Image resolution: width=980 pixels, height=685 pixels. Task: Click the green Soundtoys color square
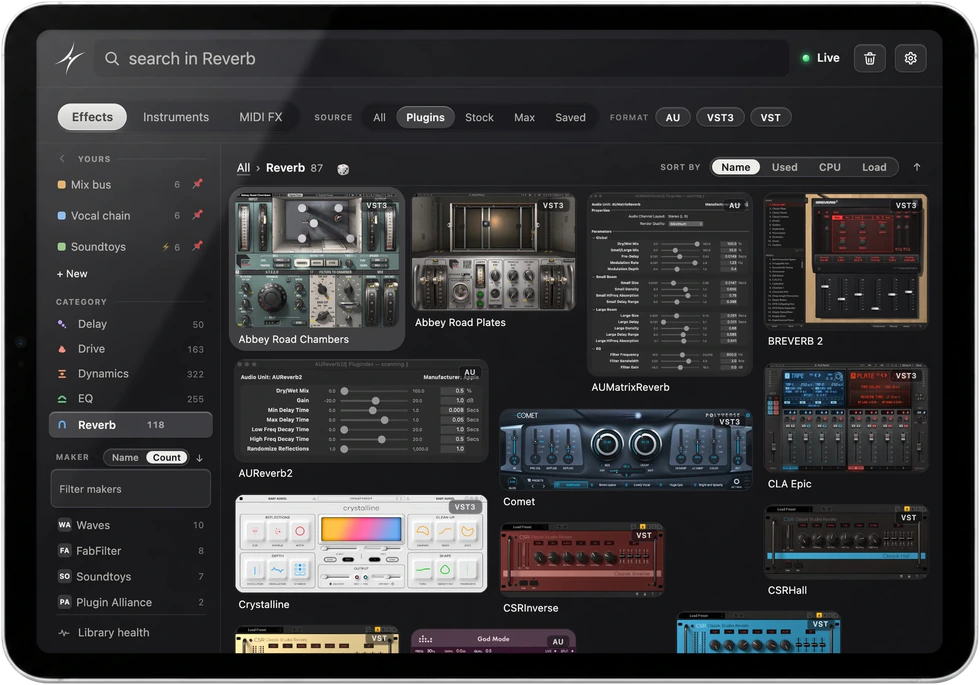click(x=61, y=246)
